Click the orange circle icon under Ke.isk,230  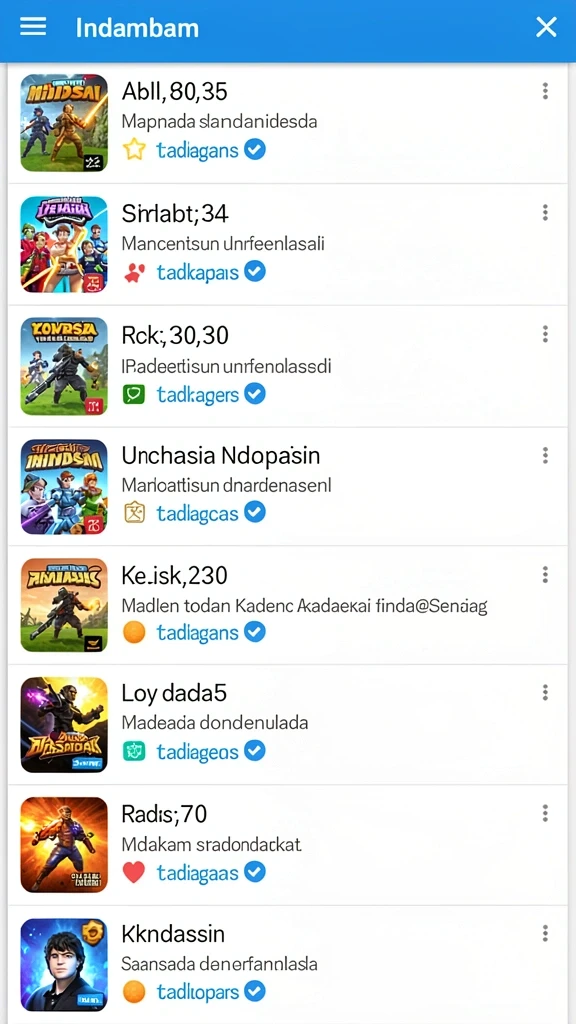tap(134, 632)
